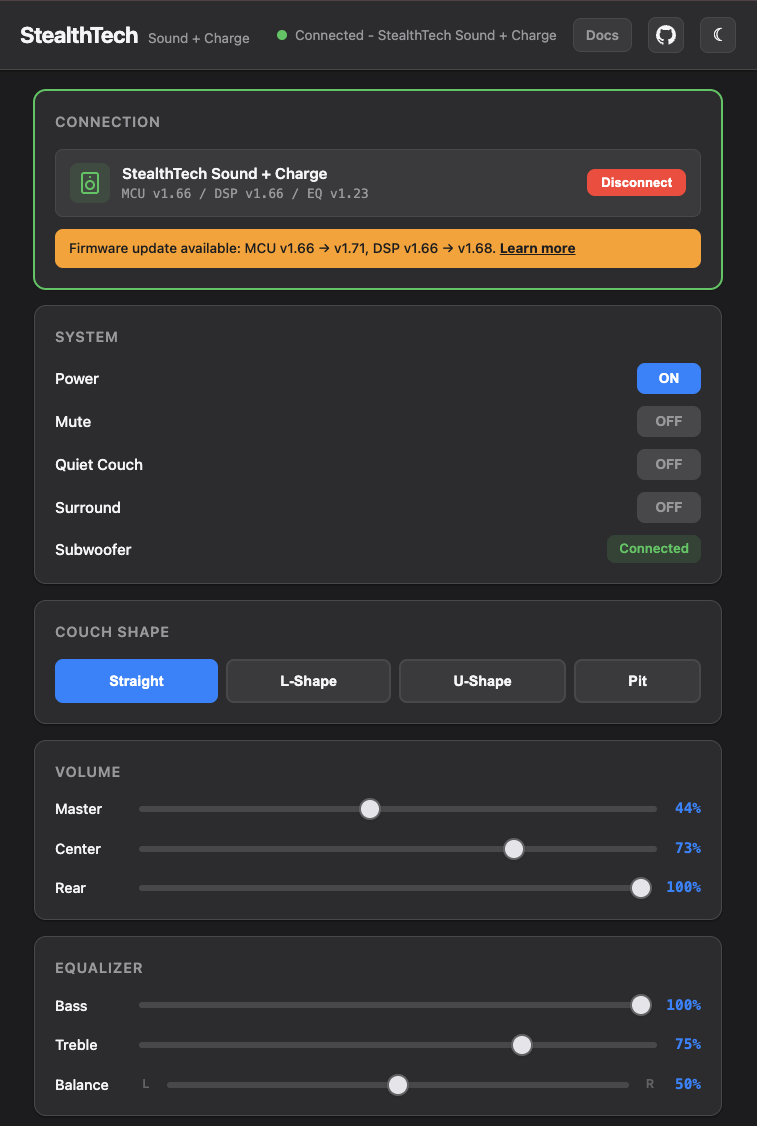Switch couch shape to Pit
Image resolution: width=757 pixels, height=1126 pixels.
[637, 681]
